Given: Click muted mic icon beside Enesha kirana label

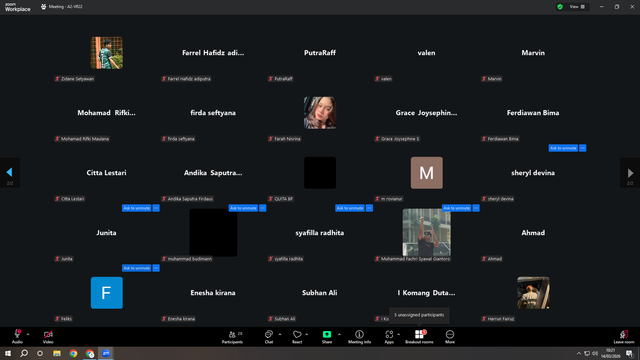Looking at the screenshot, I should point(164,319).
